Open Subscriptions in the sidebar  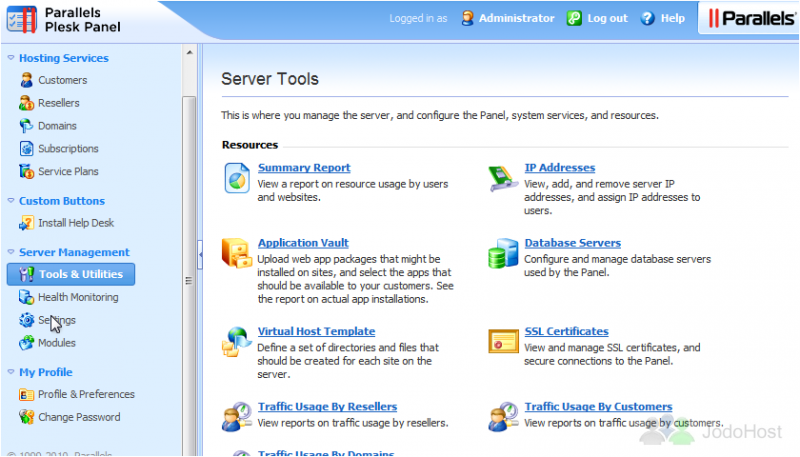pyautogui.click(x=68, y=148)
